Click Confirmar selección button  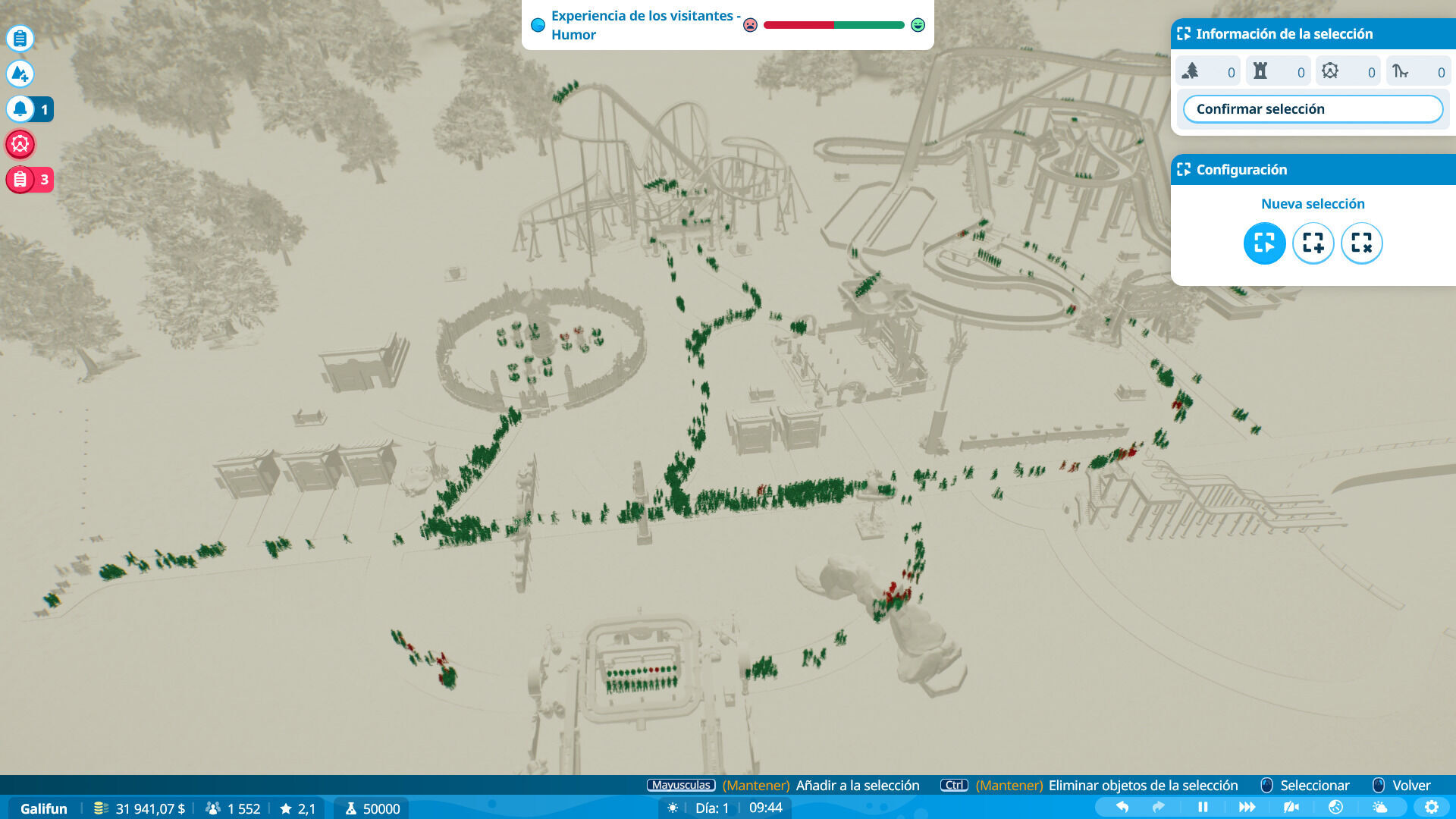1313,109
